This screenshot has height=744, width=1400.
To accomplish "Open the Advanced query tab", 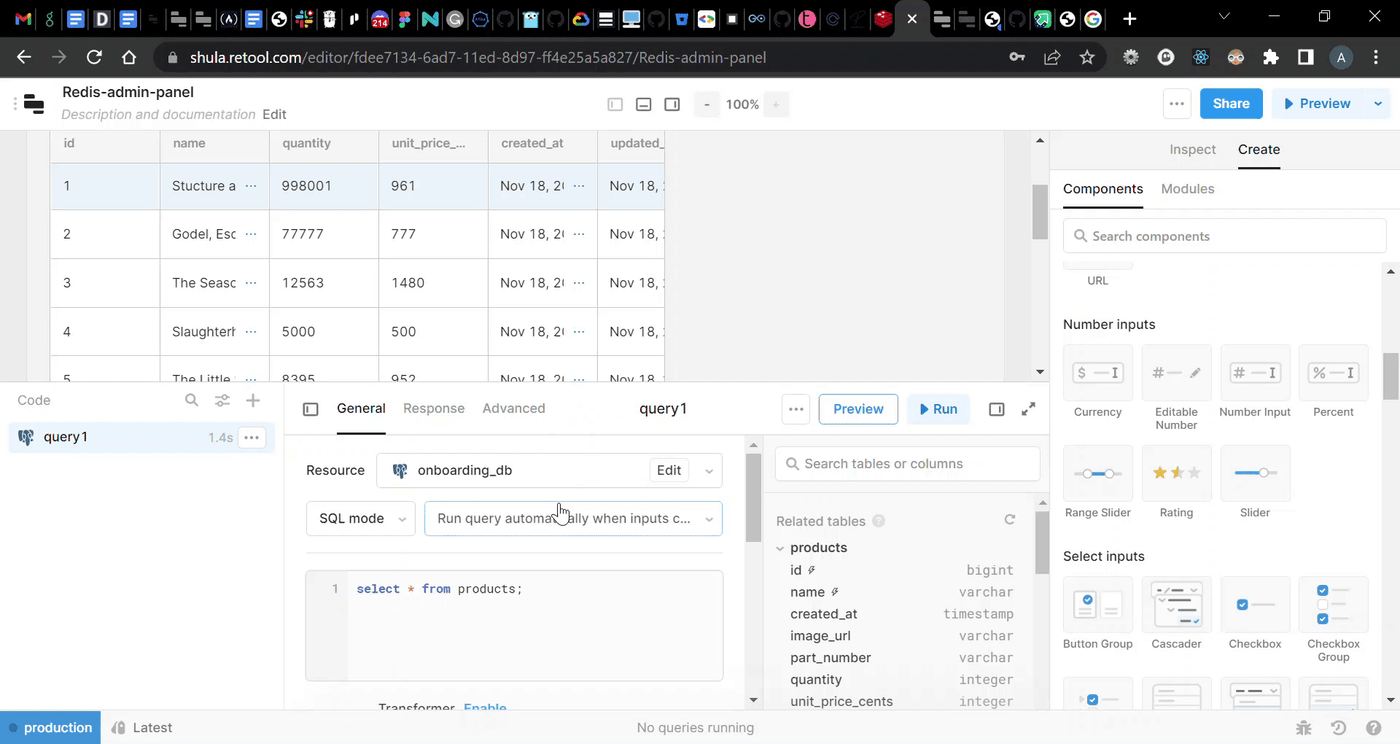I will [x=513, y=408].
